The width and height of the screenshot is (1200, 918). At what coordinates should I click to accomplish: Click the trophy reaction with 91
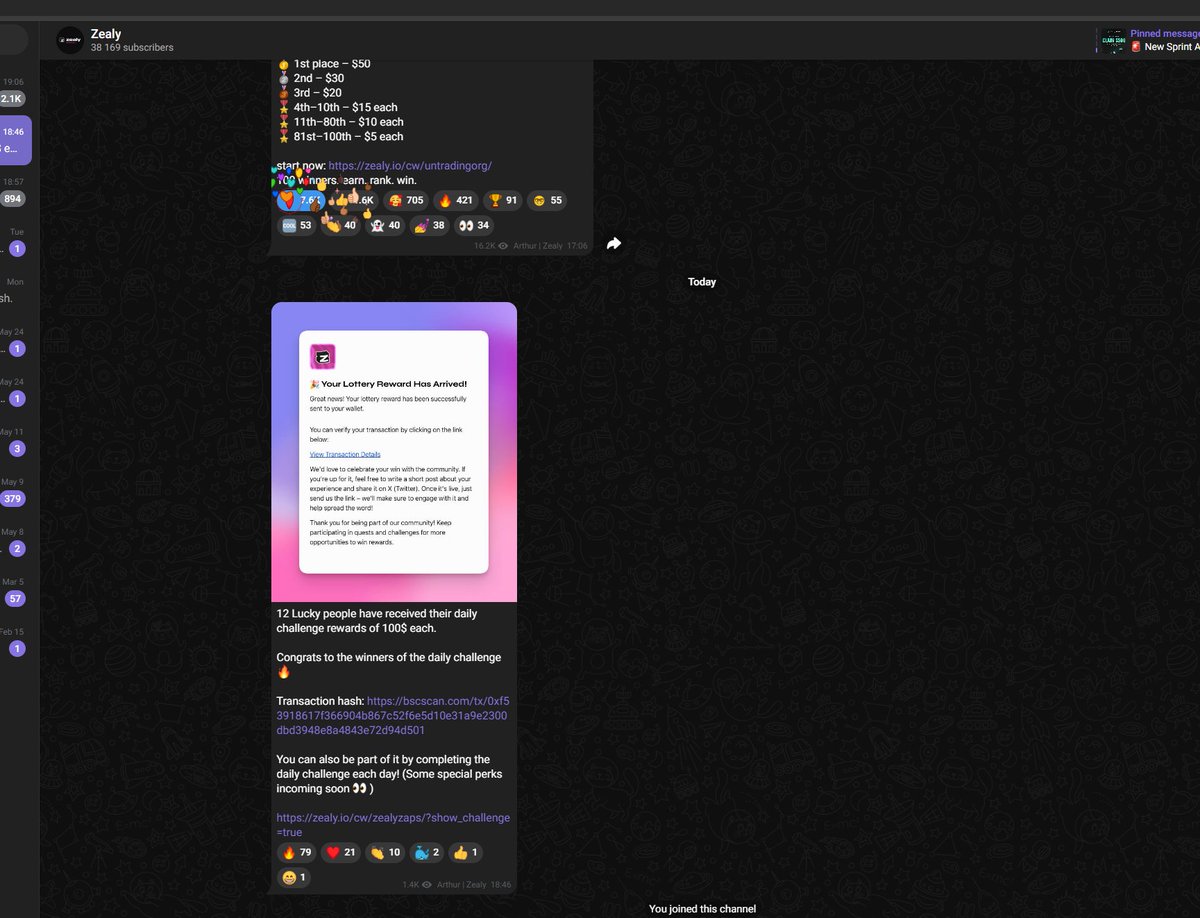pyautogui.click(x=503, y=200)
